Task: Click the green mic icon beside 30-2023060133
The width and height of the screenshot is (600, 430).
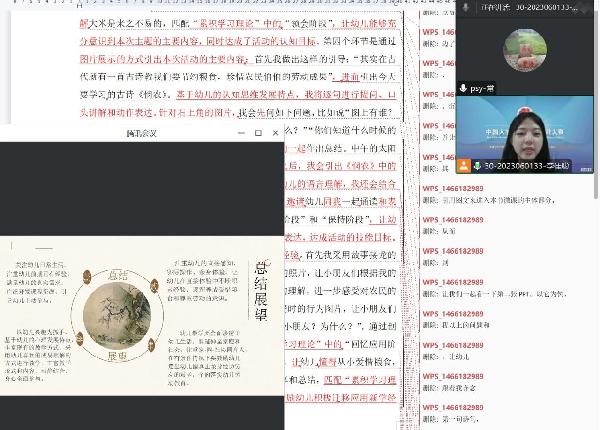Action: pyautogui.click(x=477, y=166)
